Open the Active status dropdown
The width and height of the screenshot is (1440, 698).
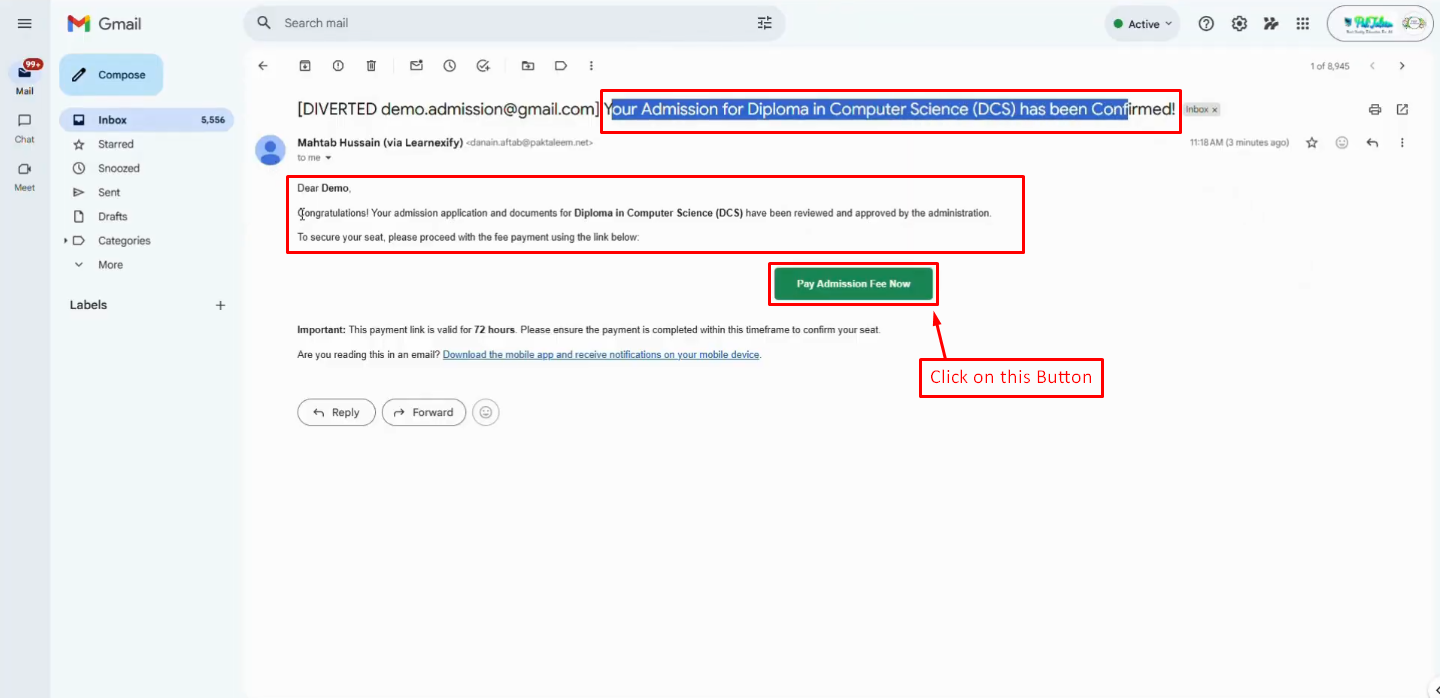1143,24
